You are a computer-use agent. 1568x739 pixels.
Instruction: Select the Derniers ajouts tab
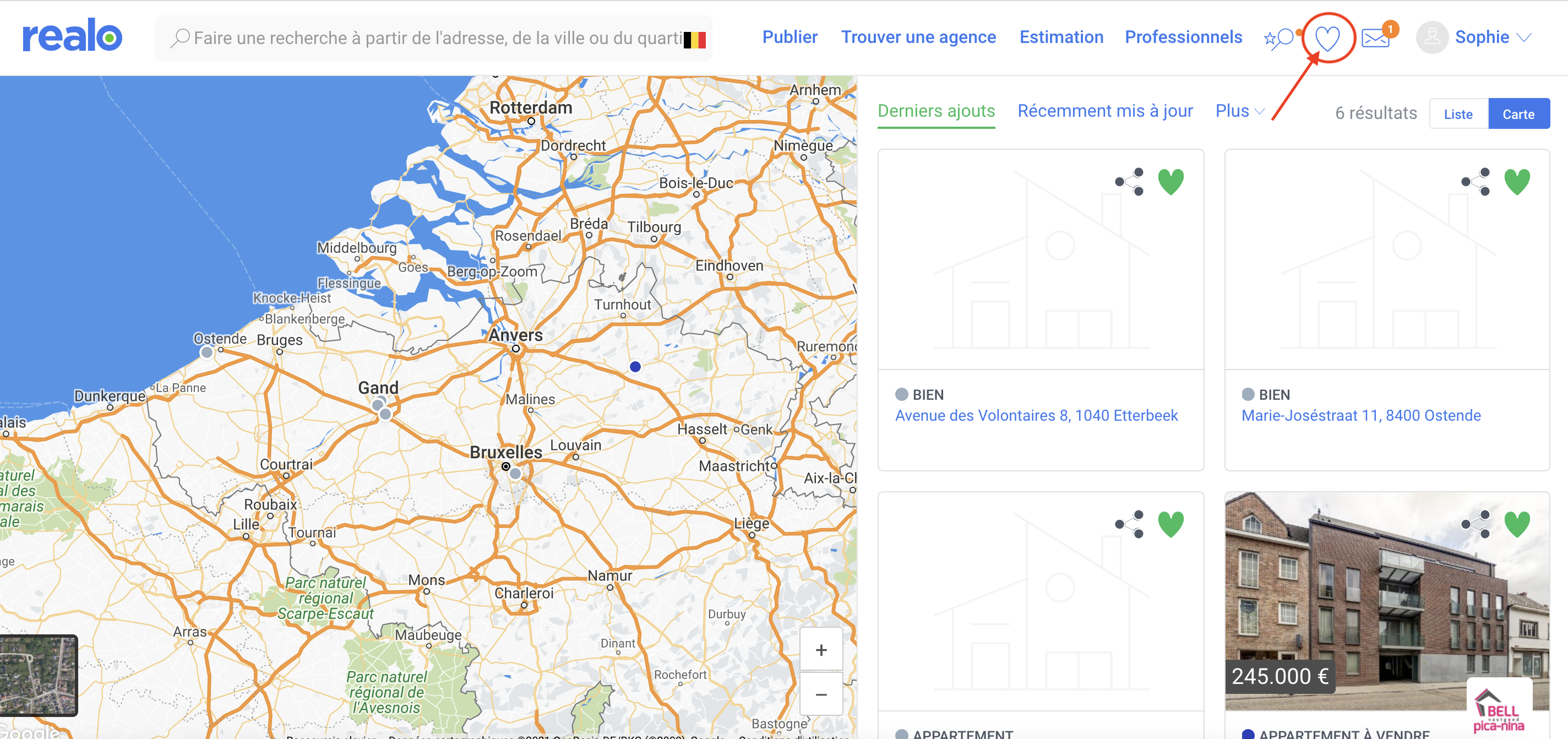click(935, 111)
